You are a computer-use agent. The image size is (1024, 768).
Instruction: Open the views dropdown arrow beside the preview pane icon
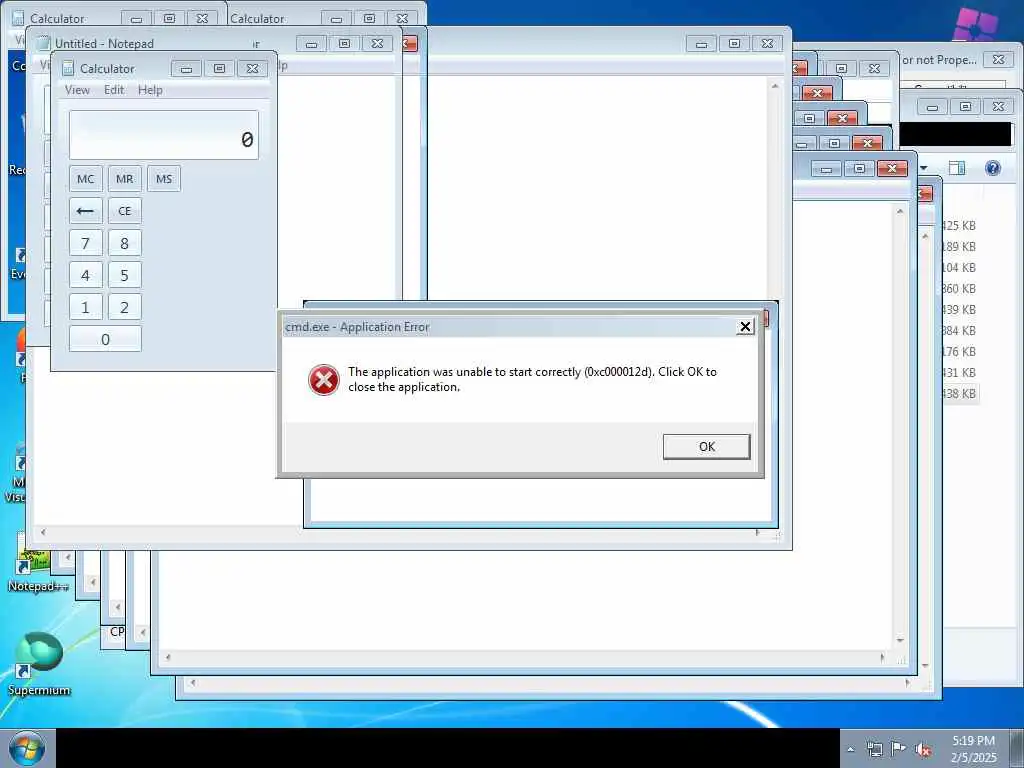[923, 168]
